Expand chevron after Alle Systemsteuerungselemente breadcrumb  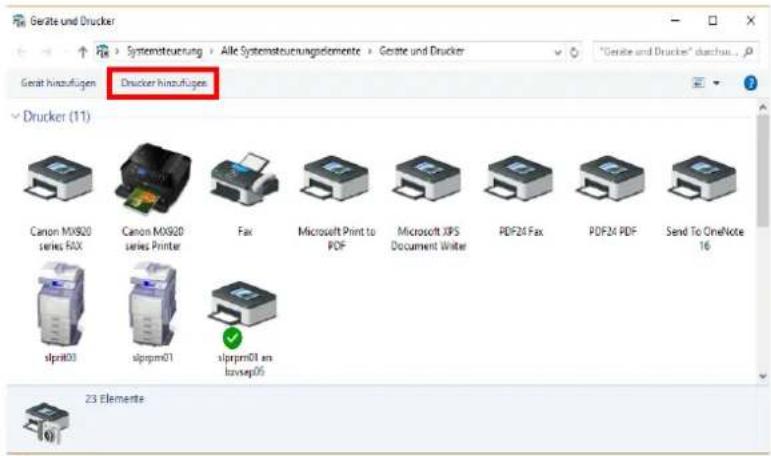(370, 52)
